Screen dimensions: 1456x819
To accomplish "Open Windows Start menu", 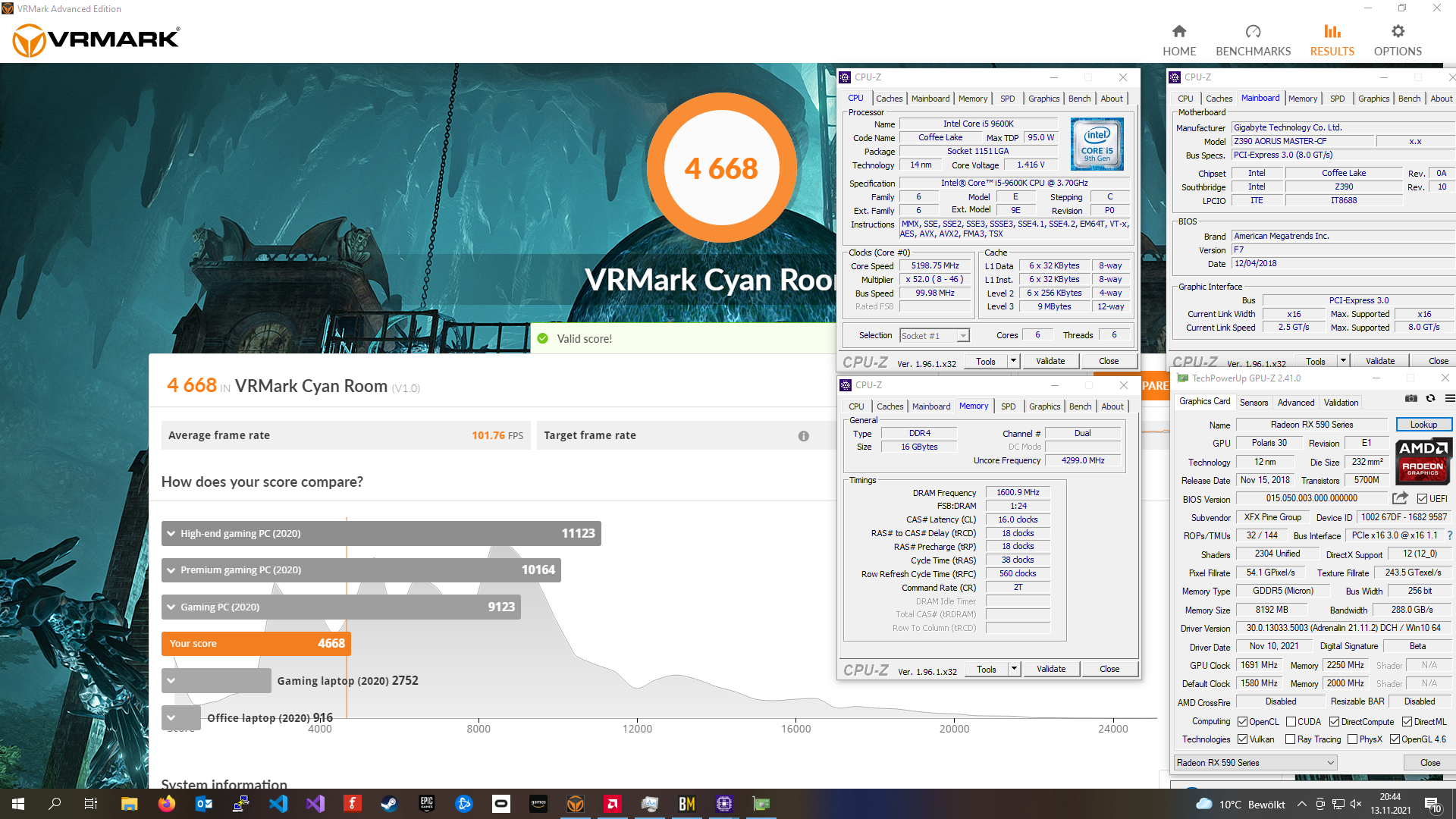I will (x=18, y=804).
